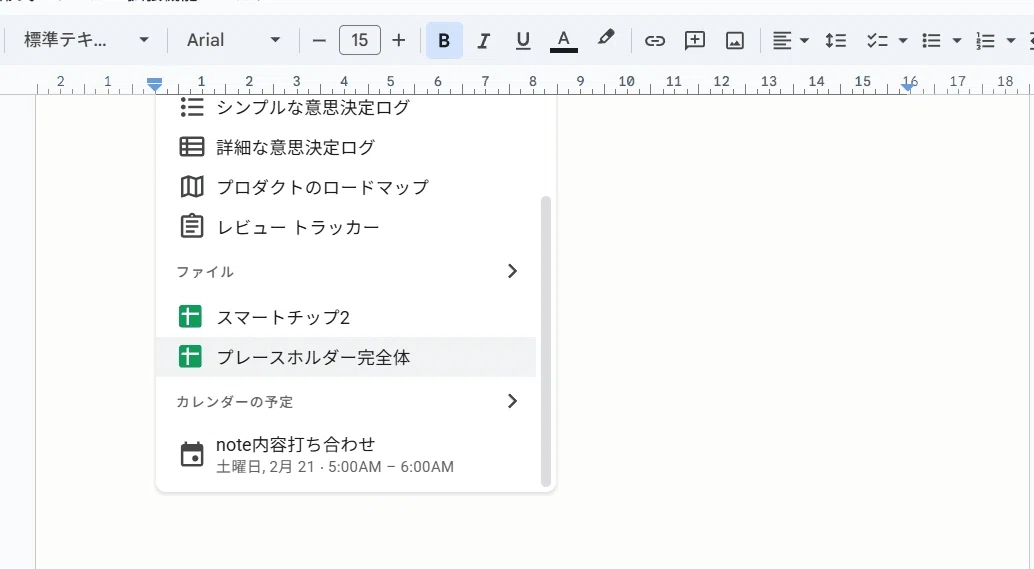Screen dimensions: 1034x569
Task: Open the highlight color pen tool
Action: pyautogui.click(x=605, y=38)
